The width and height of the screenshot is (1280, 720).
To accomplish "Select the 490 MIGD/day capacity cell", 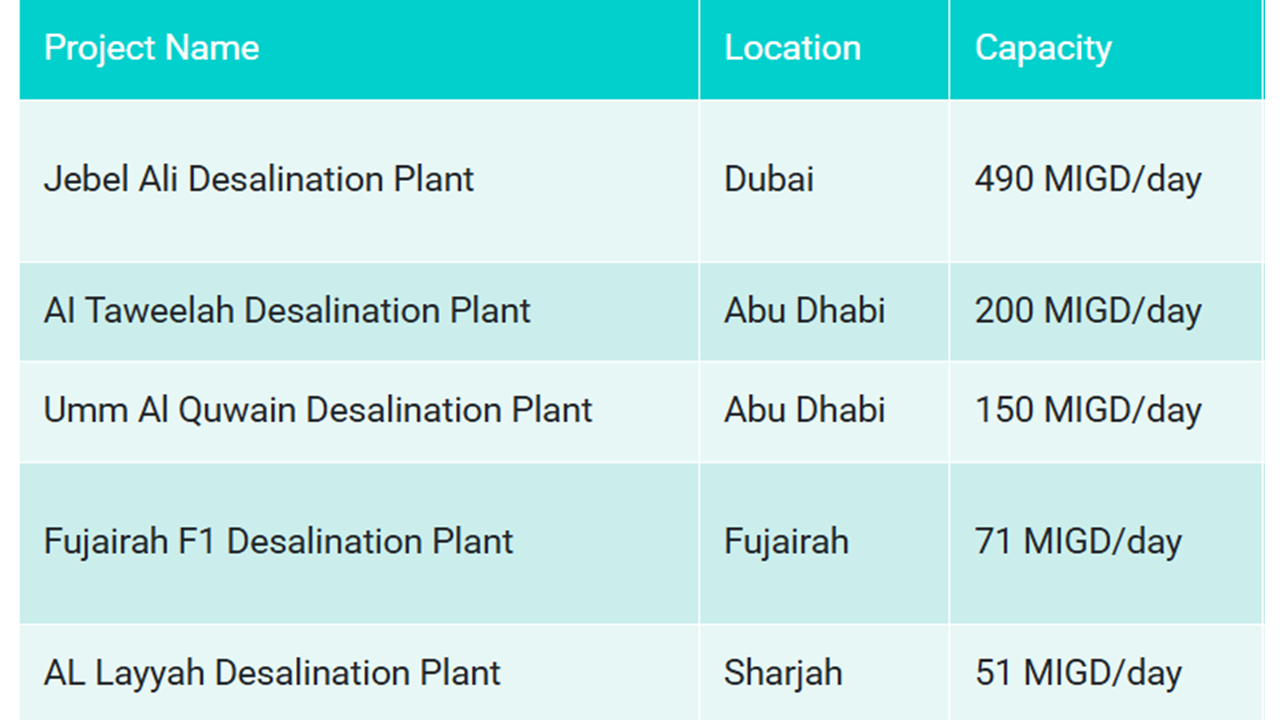I will point(1088,180).
